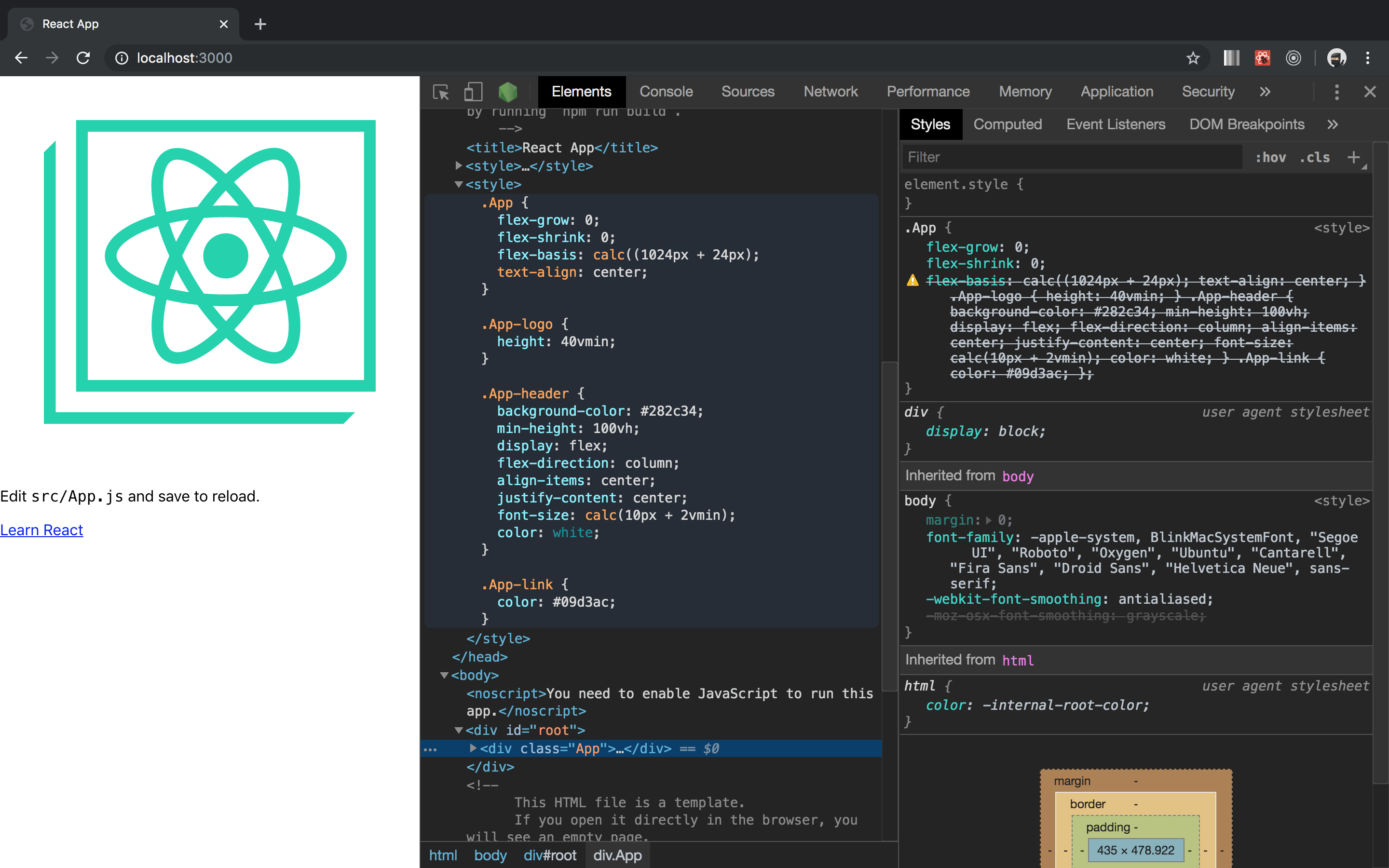
Task: Add a new style rule with the plus icon
Action: (1353, 157)
